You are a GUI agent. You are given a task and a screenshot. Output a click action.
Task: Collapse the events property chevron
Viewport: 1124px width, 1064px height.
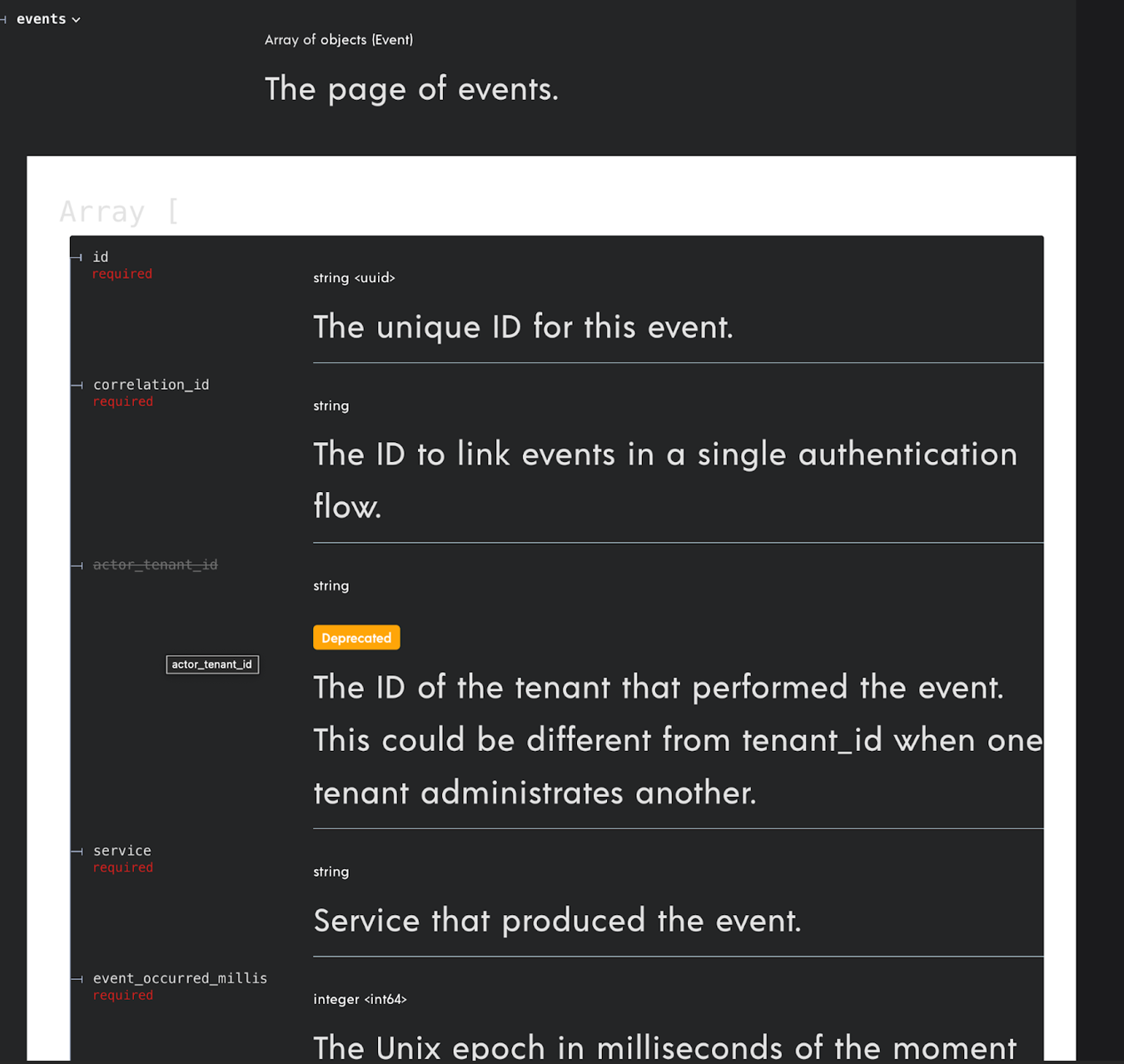coord(76,20)
